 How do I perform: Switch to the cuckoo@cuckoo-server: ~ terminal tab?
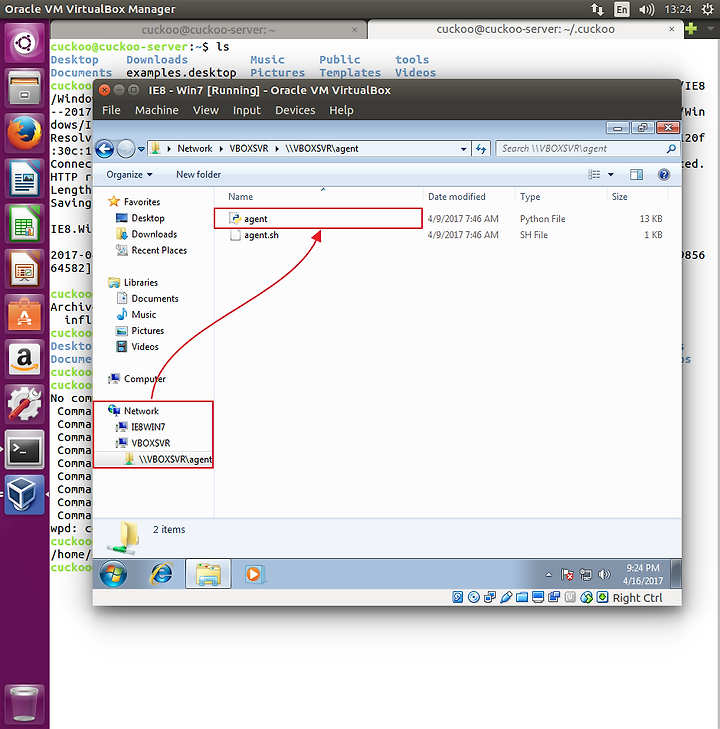pos(208,30)
